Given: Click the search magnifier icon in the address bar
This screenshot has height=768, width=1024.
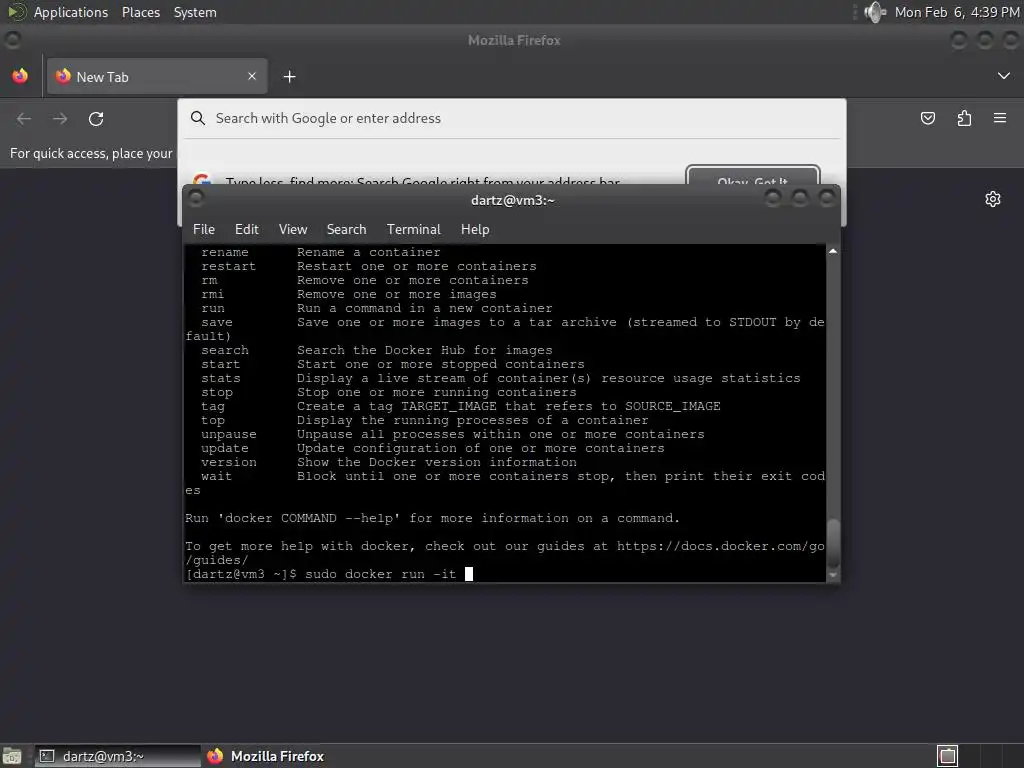Looking at the screenshot, I should (197, 118).
